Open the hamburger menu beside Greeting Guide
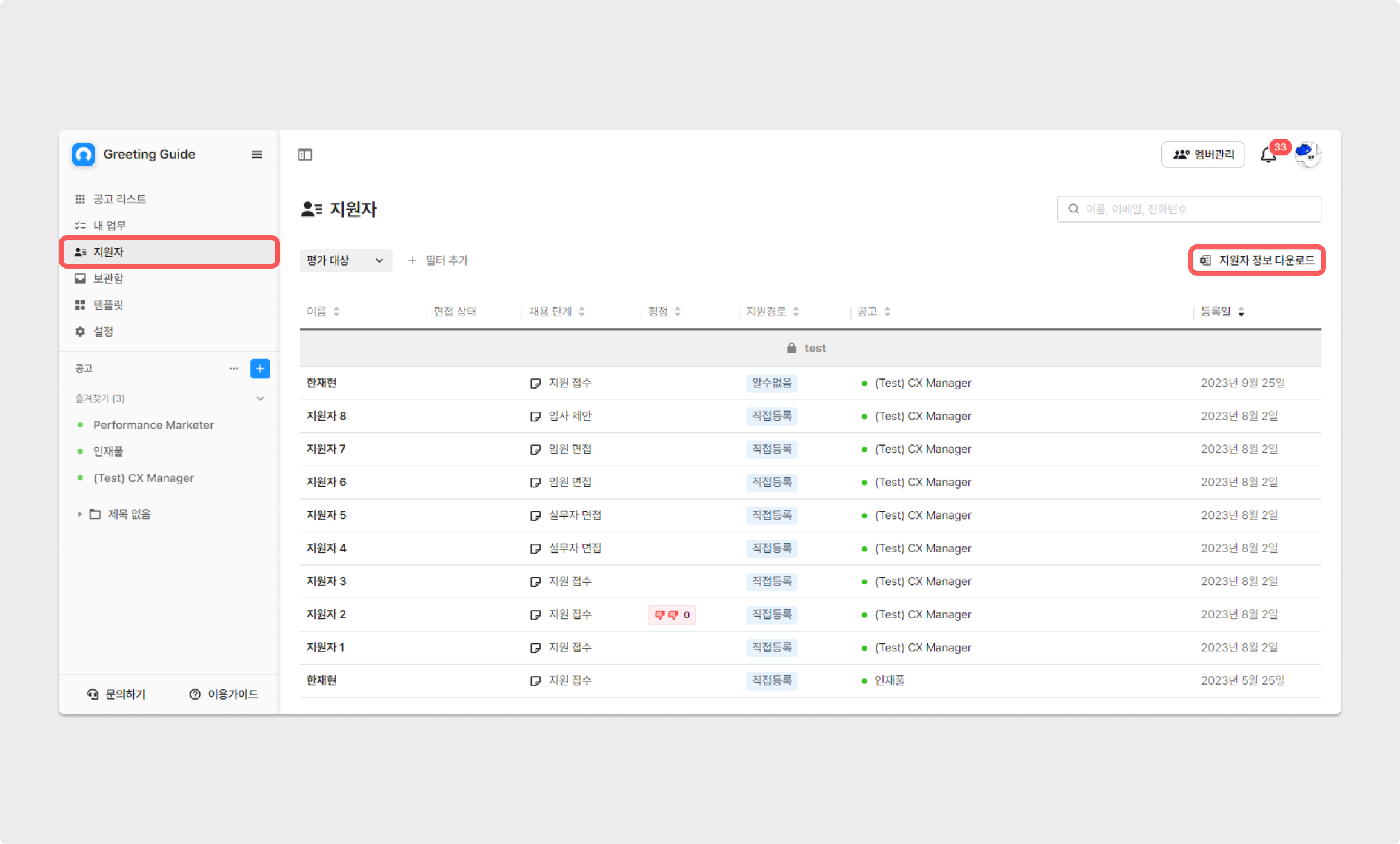Screen dimensions: 1400x844 coord(257,155)
